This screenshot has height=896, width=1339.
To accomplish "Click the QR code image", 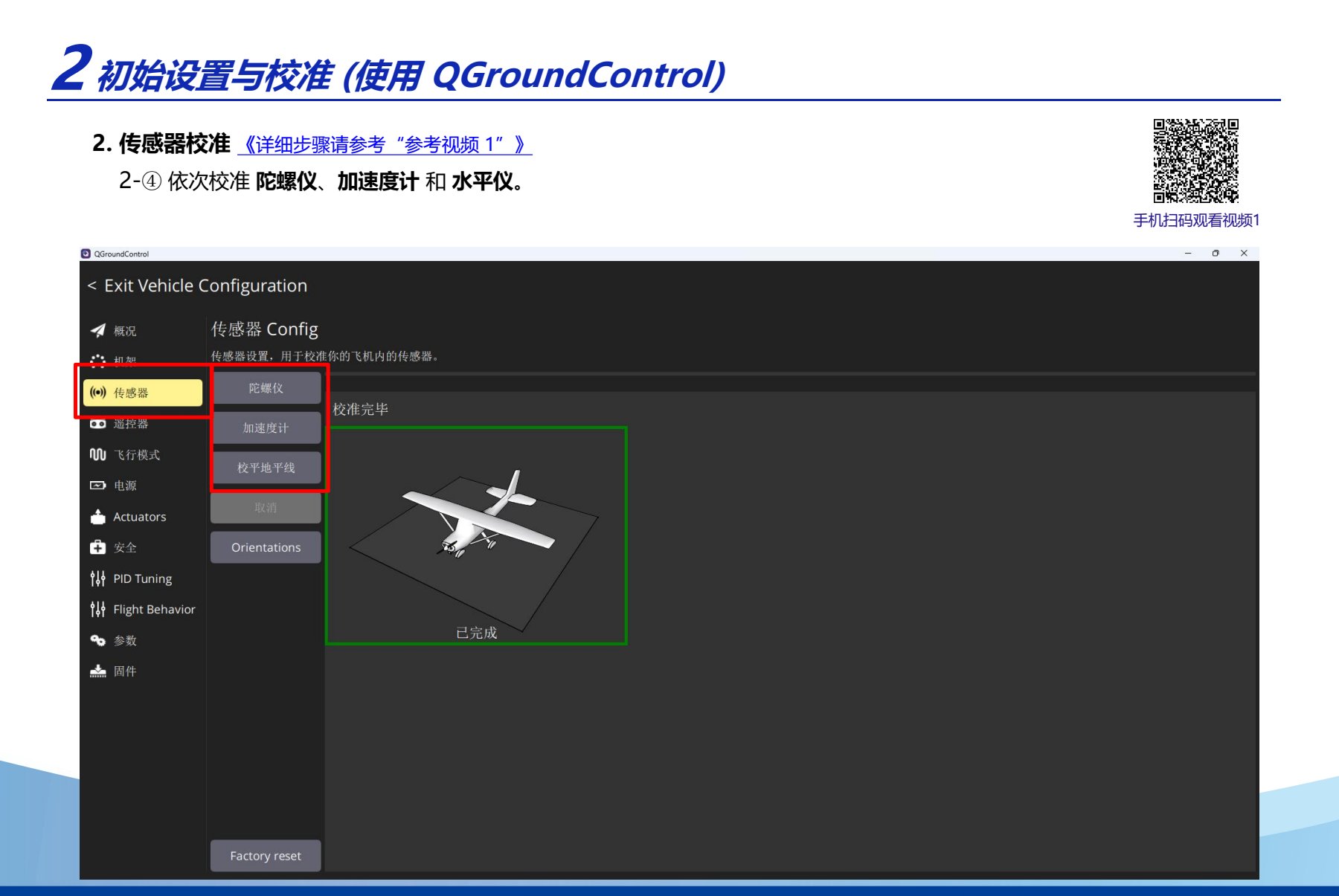I will (1195, 161).
